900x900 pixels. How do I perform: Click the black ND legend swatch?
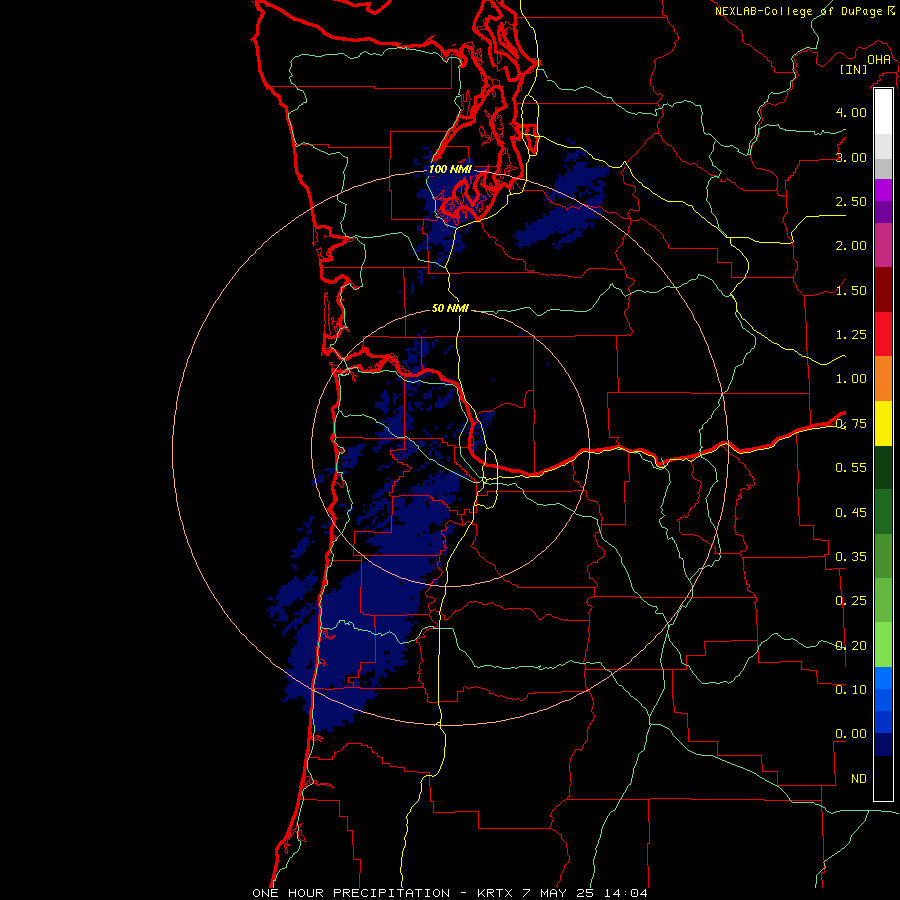(883, 778)
